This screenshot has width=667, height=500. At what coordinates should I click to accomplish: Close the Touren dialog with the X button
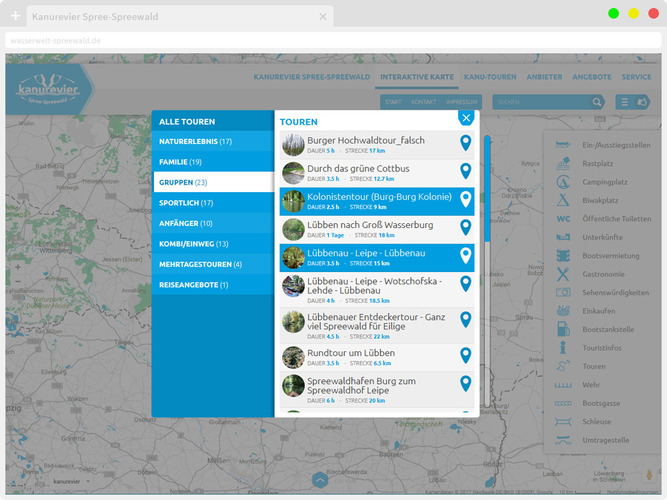point(465,117)
